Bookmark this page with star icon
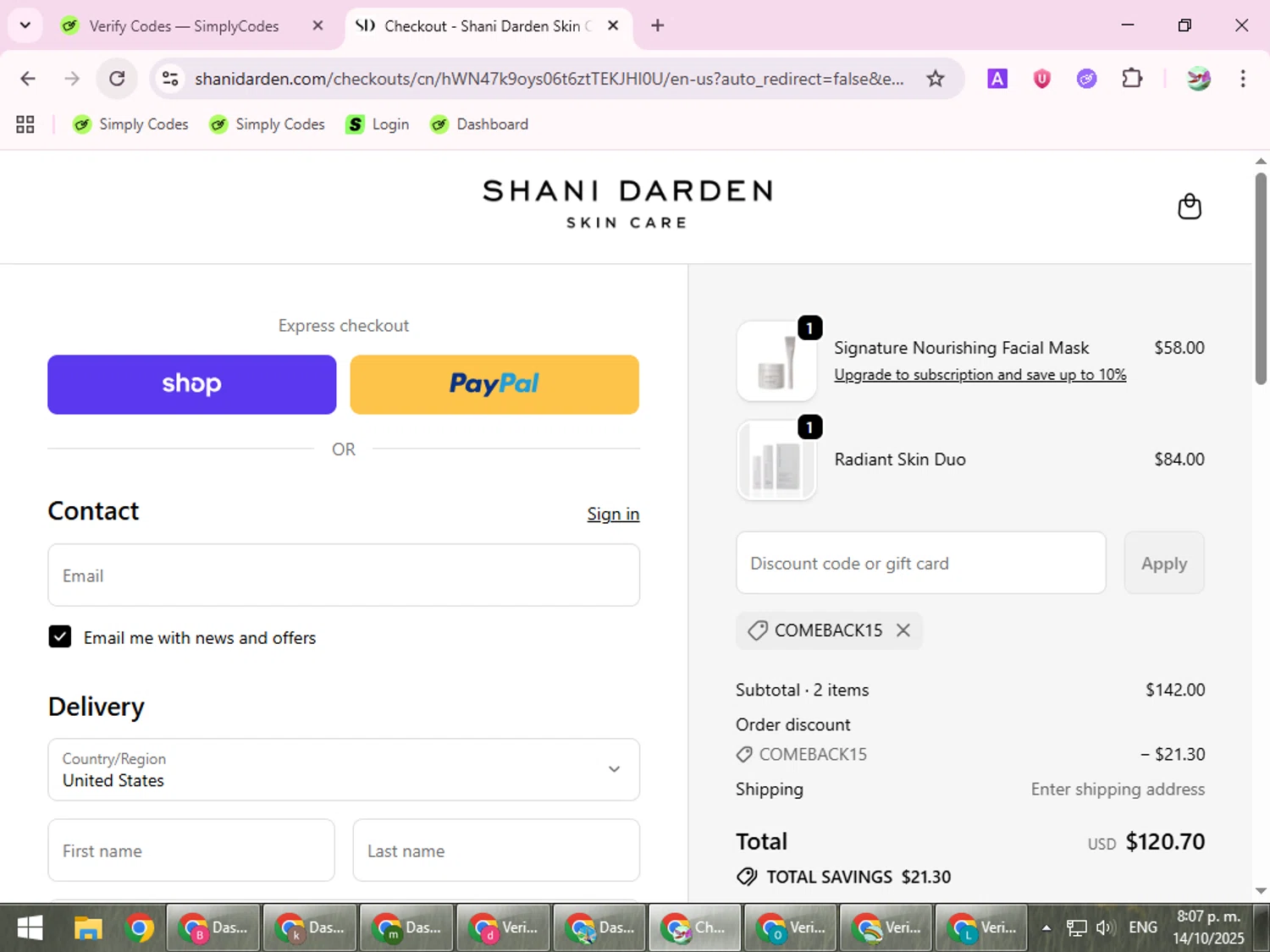1270x952 pixels. tap(935, 79)
